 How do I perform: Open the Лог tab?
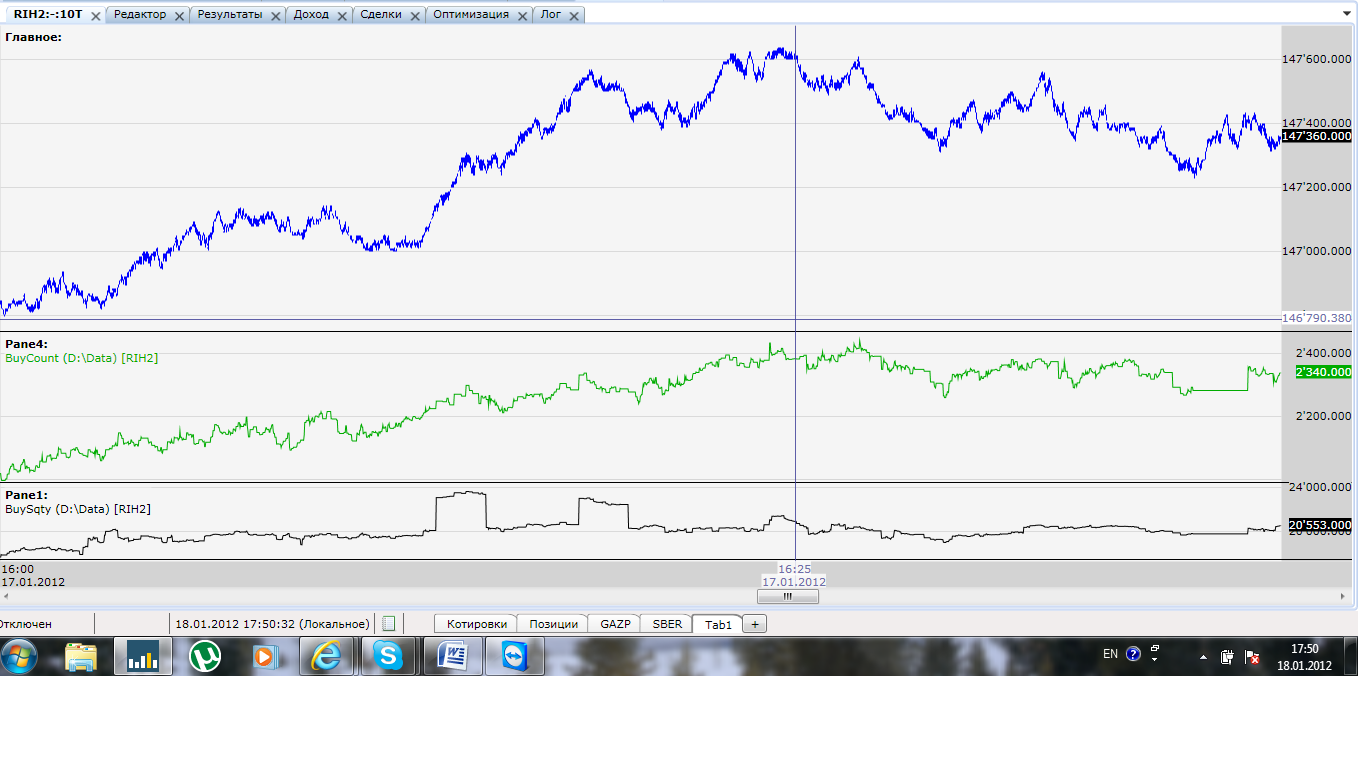[550, 15]
